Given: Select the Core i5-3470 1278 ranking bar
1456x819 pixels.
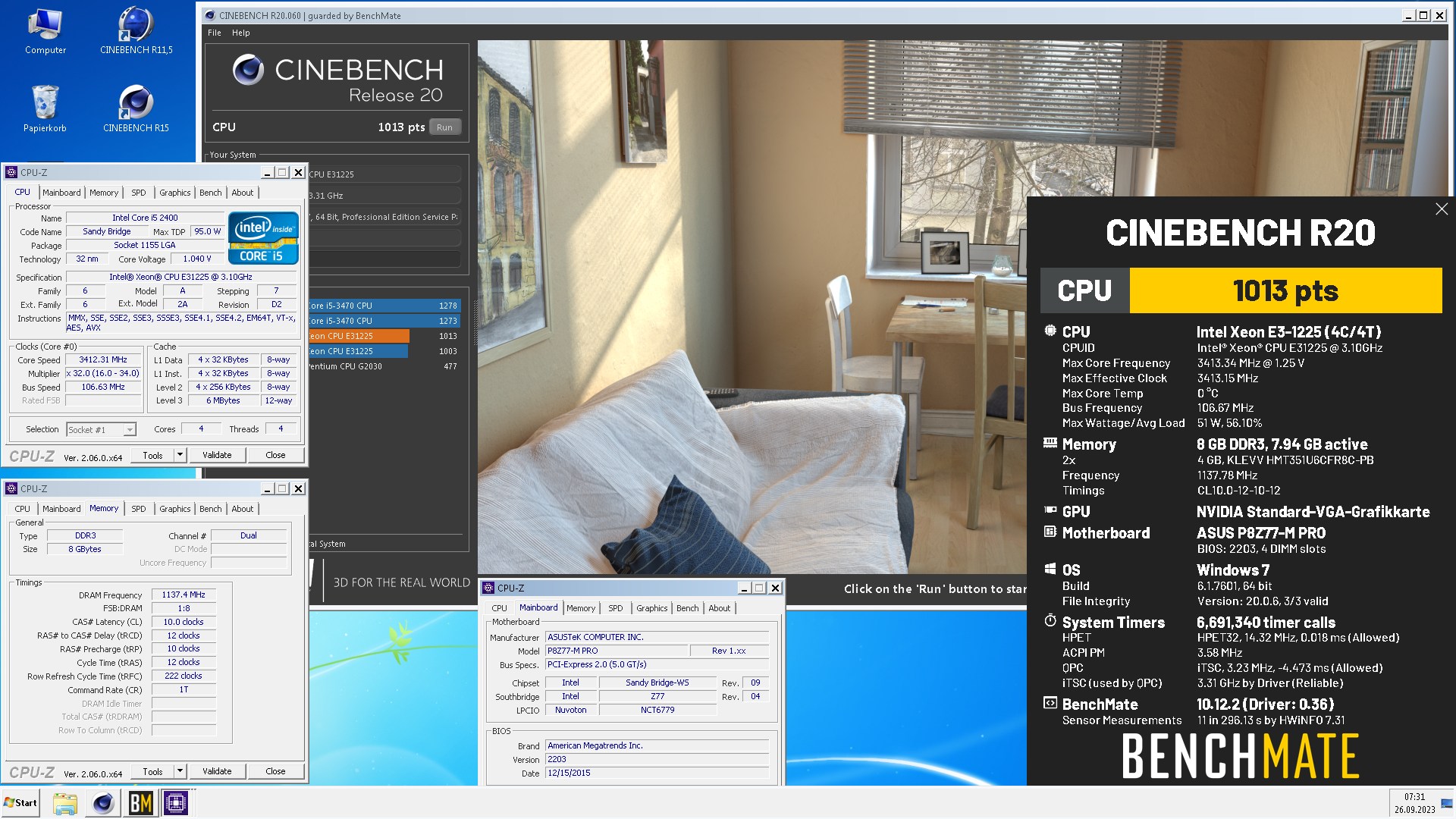Looking at the screenshot, I should [x=384, y=306].
